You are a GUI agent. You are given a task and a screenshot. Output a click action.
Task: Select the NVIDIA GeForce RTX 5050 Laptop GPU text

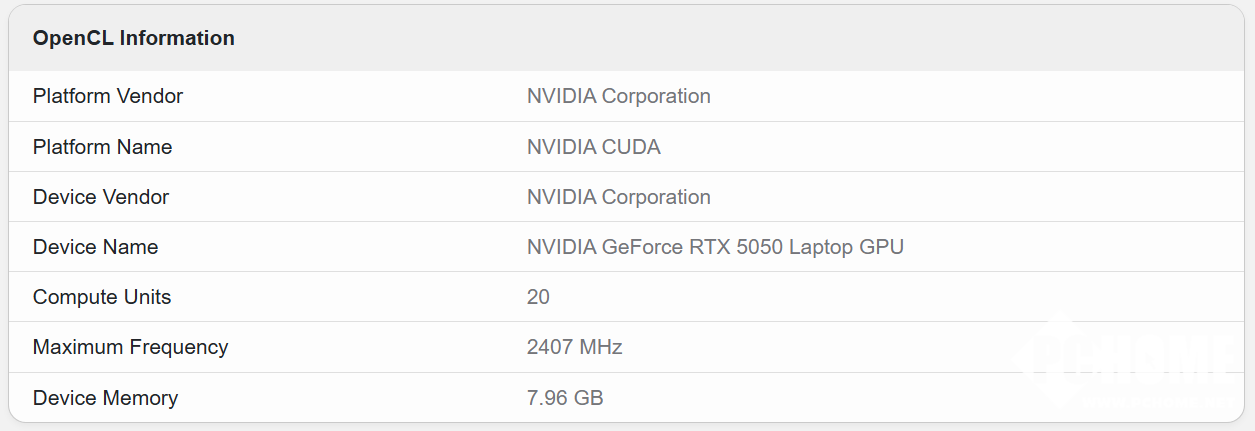(715, 247)
